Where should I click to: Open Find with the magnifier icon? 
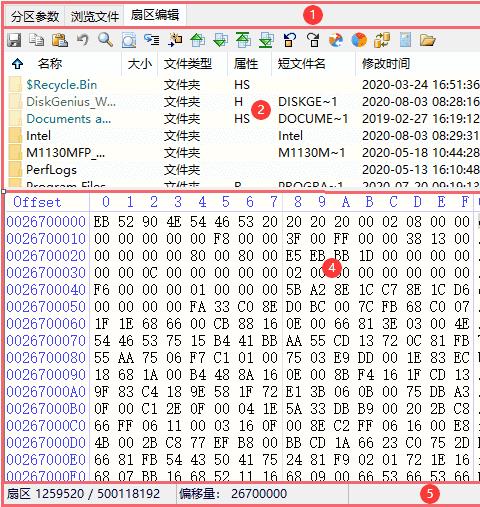click(105, 40)
